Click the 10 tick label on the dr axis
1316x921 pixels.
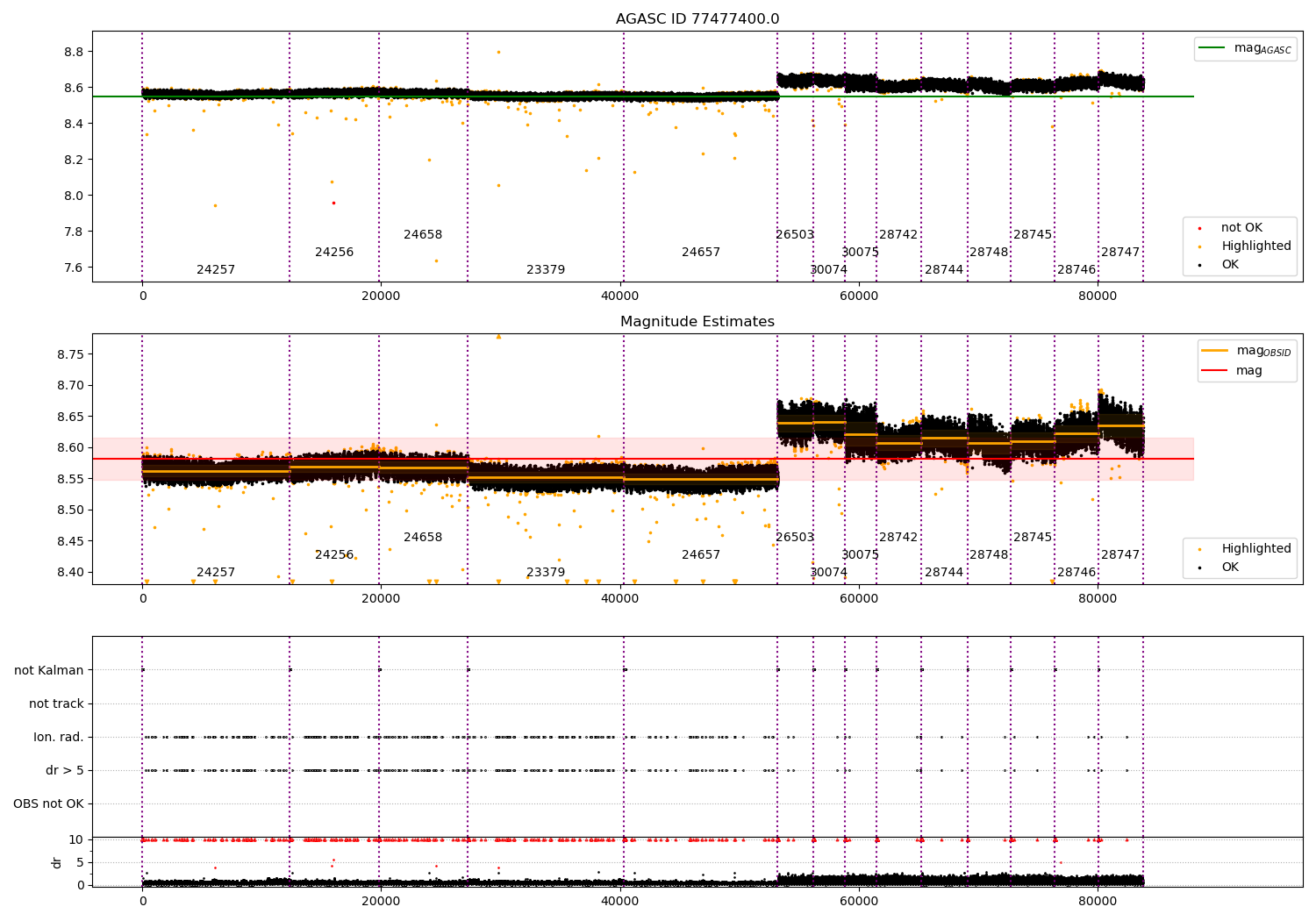(x=77, y=839)
